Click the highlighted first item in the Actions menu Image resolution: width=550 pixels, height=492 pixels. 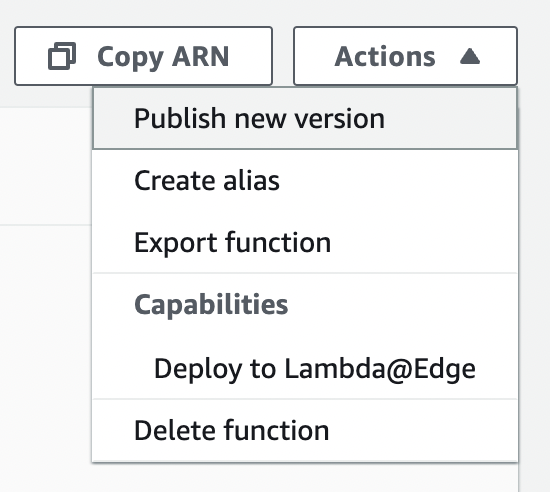coord(305,119)
